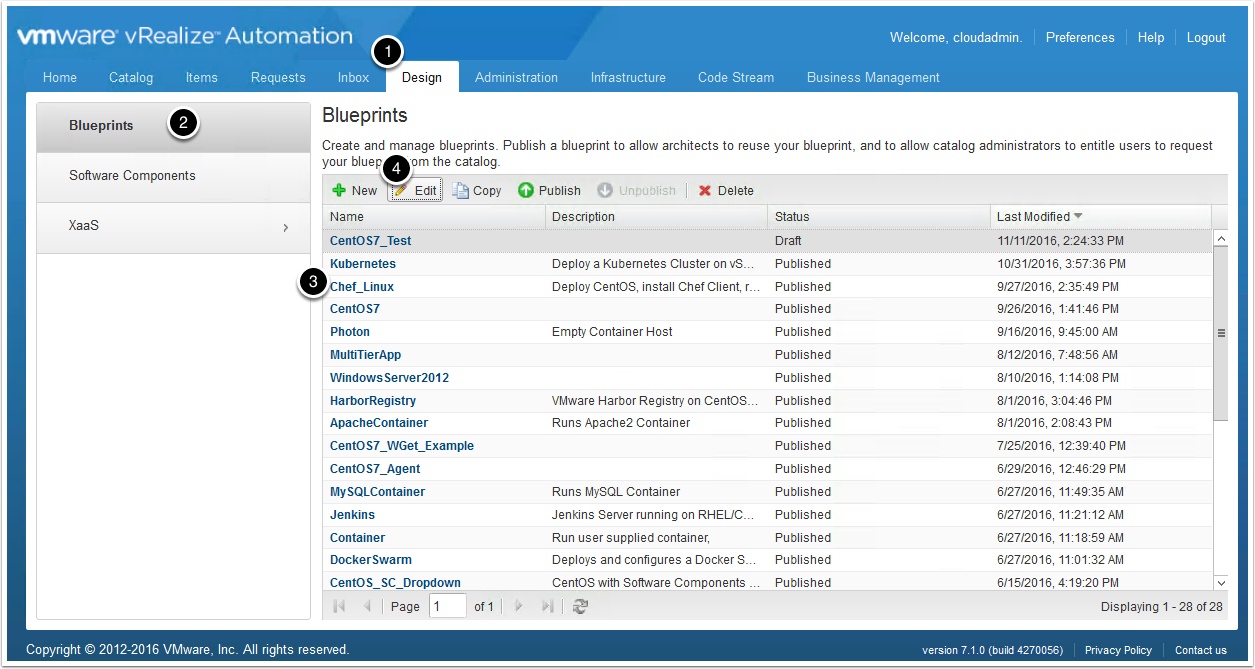The height and width of the screenshot is (669, 1255).
Task: Click the red Delete X icon
Action: (x=705, y=190)
